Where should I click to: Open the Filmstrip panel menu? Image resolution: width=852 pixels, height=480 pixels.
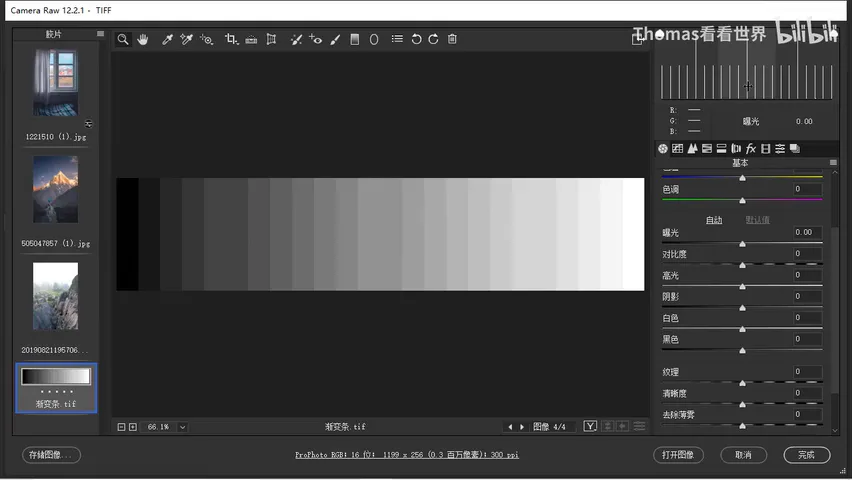(101, 34)
